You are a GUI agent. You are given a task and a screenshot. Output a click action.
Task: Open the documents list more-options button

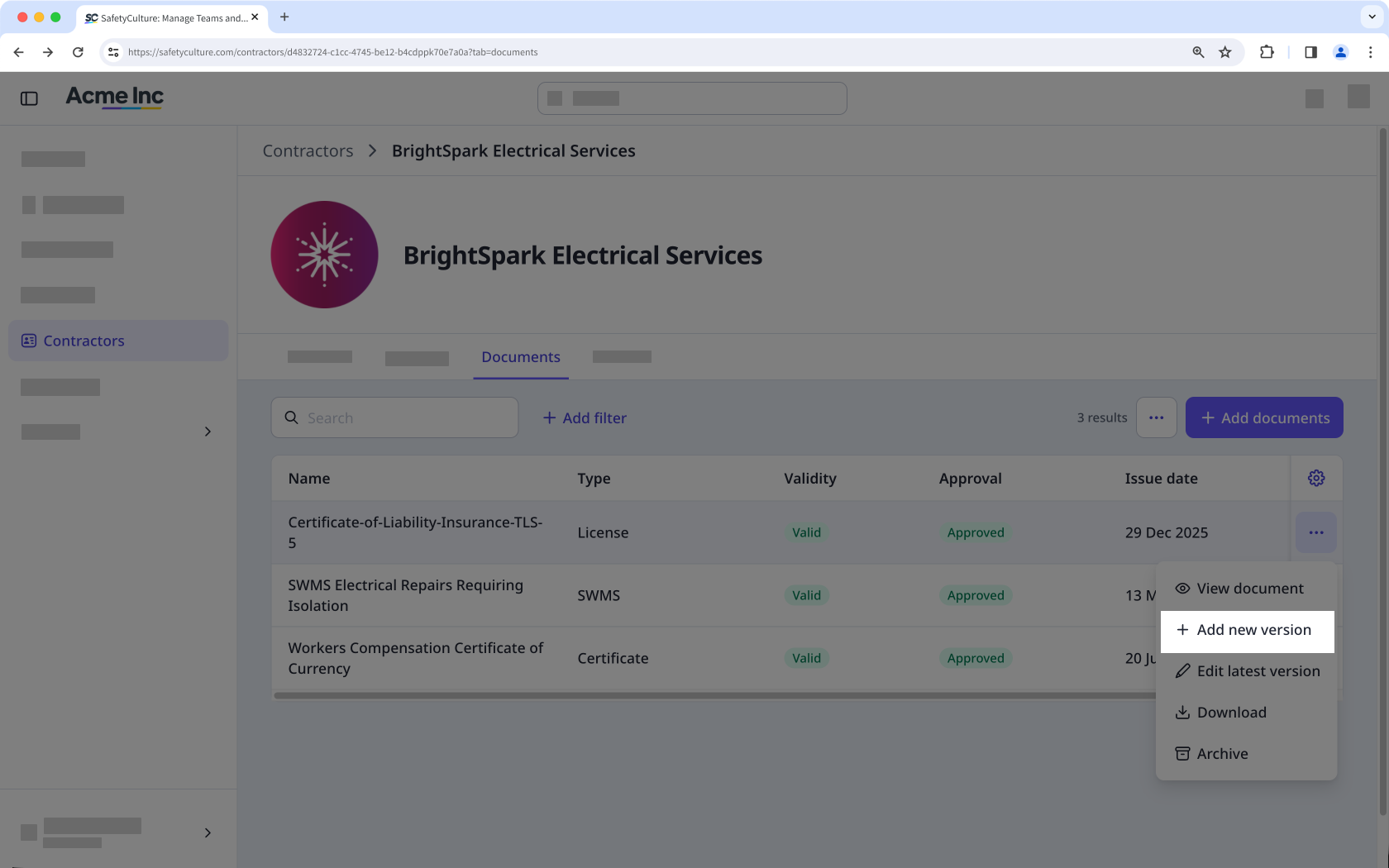coord(1156,417)
